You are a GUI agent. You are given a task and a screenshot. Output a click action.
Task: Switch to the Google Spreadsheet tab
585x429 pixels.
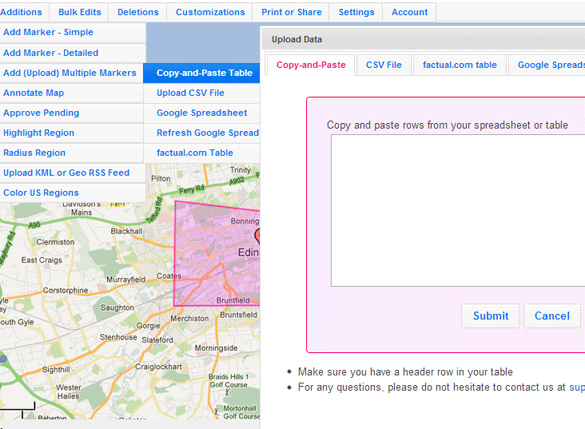click(547, 65)
